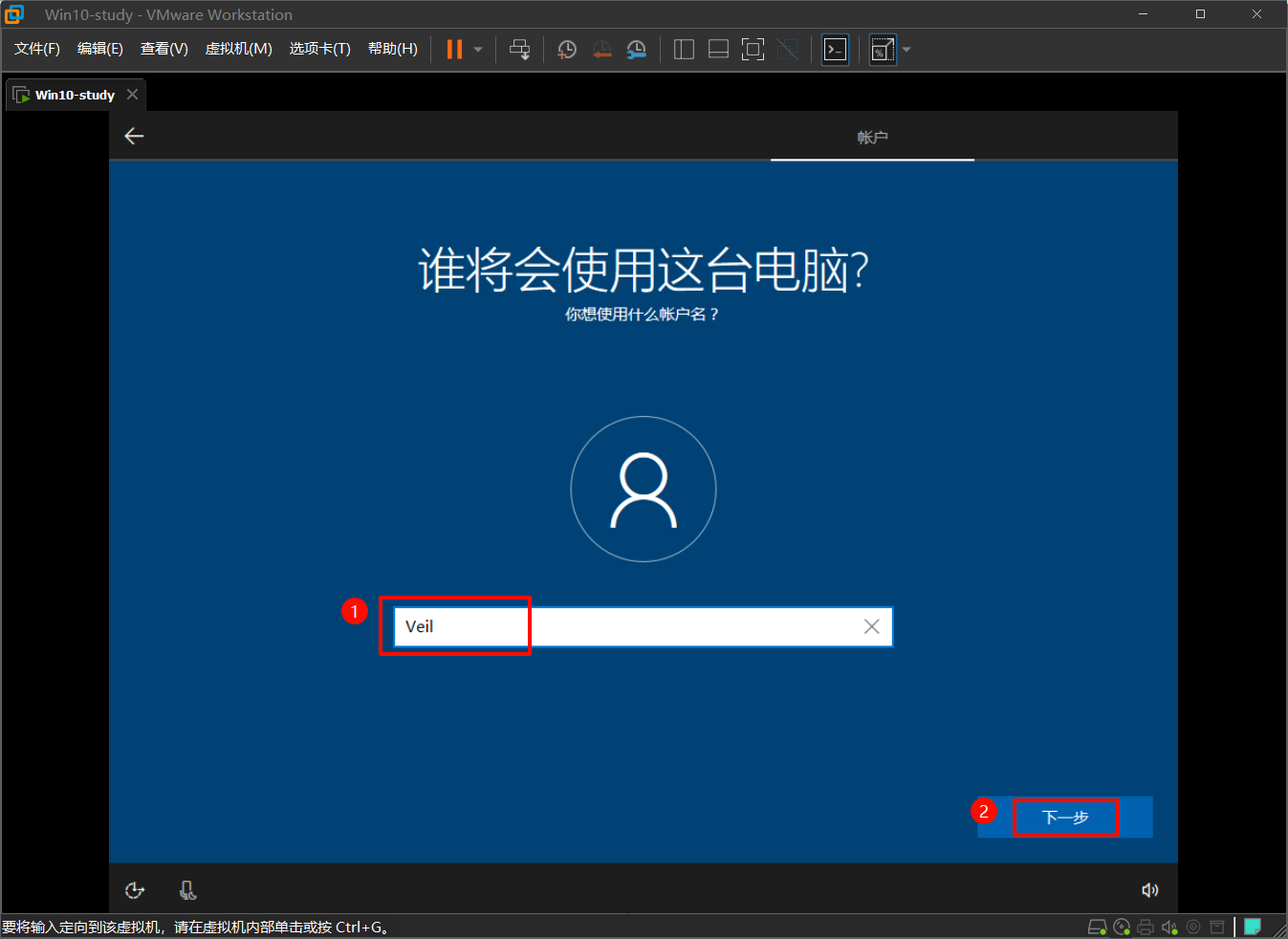Open the snapshot manager wrench icon
Screen dimensions: 1288x939
pyautogui.click(x=636, y=50)
